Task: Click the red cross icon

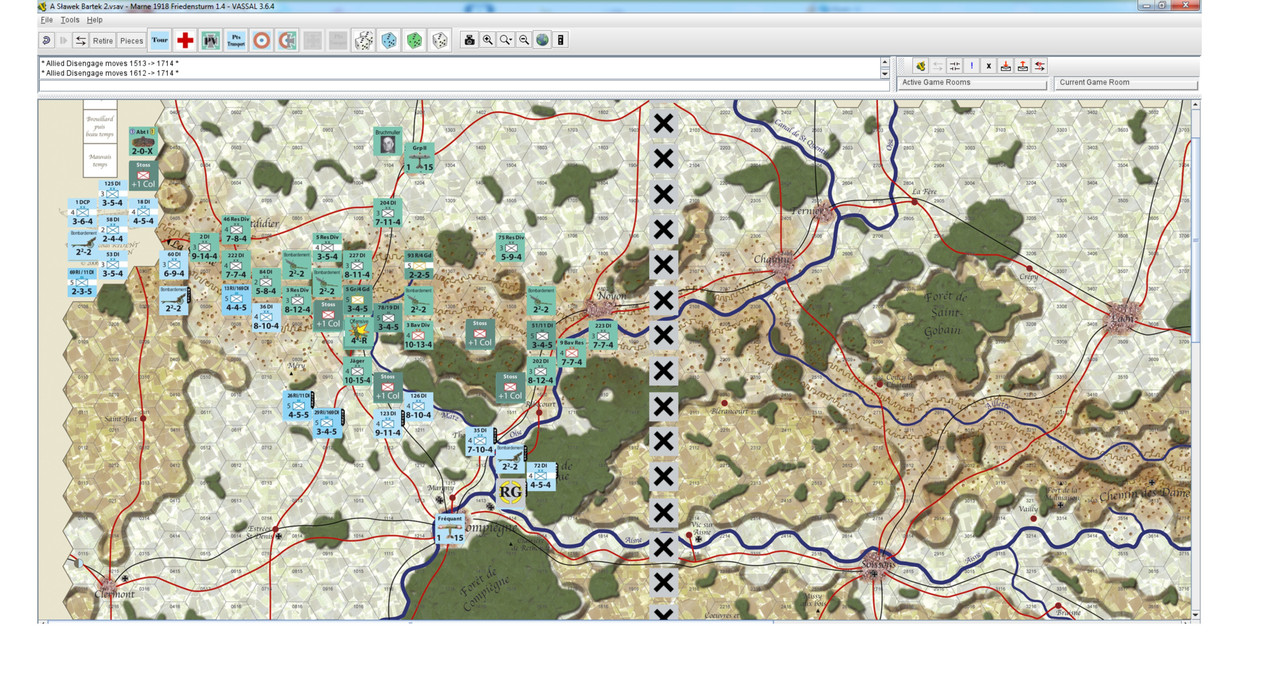Action: (x=185, y=40)
